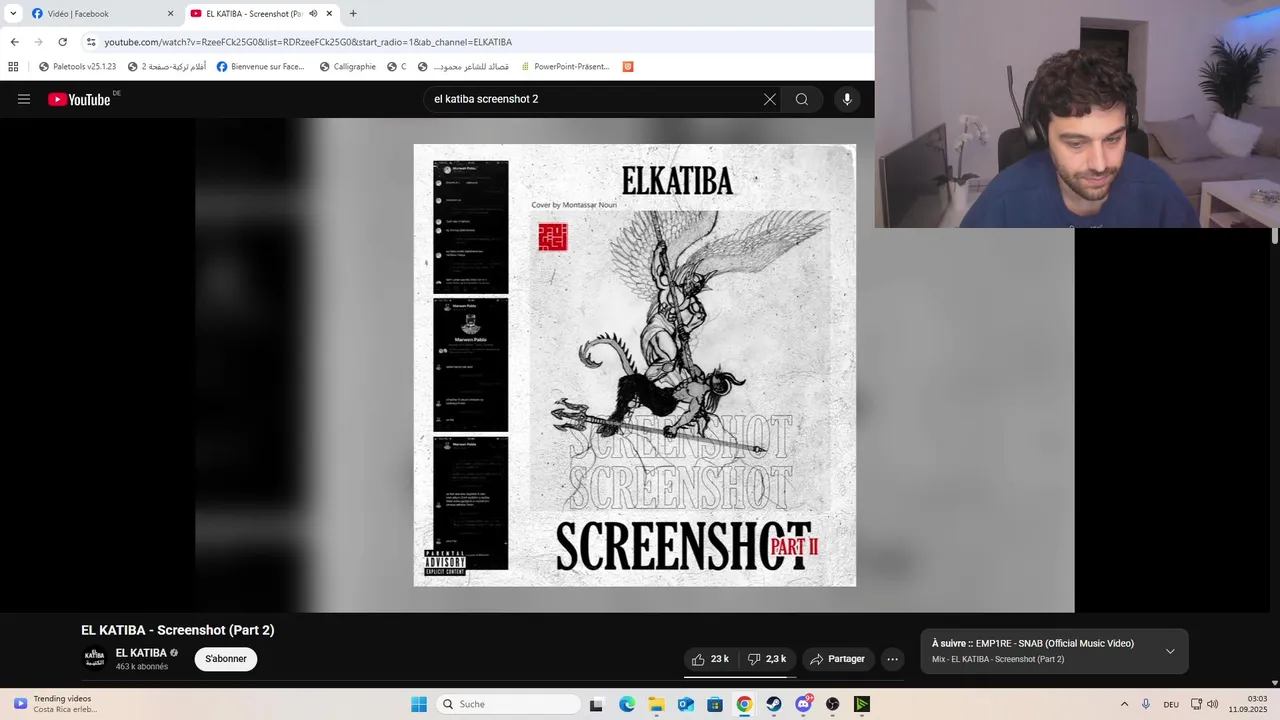Open the Paletools v25.1.23 bookmark
This screenshot has height=720, width=1280.
(78, 67)
